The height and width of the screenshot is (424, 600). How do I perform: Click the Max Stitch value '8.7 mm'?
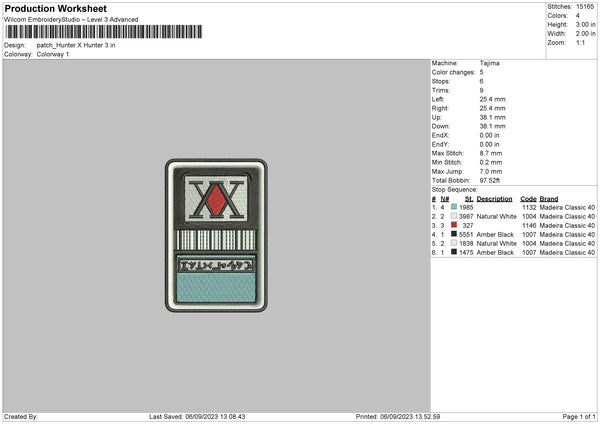point(491,153)
